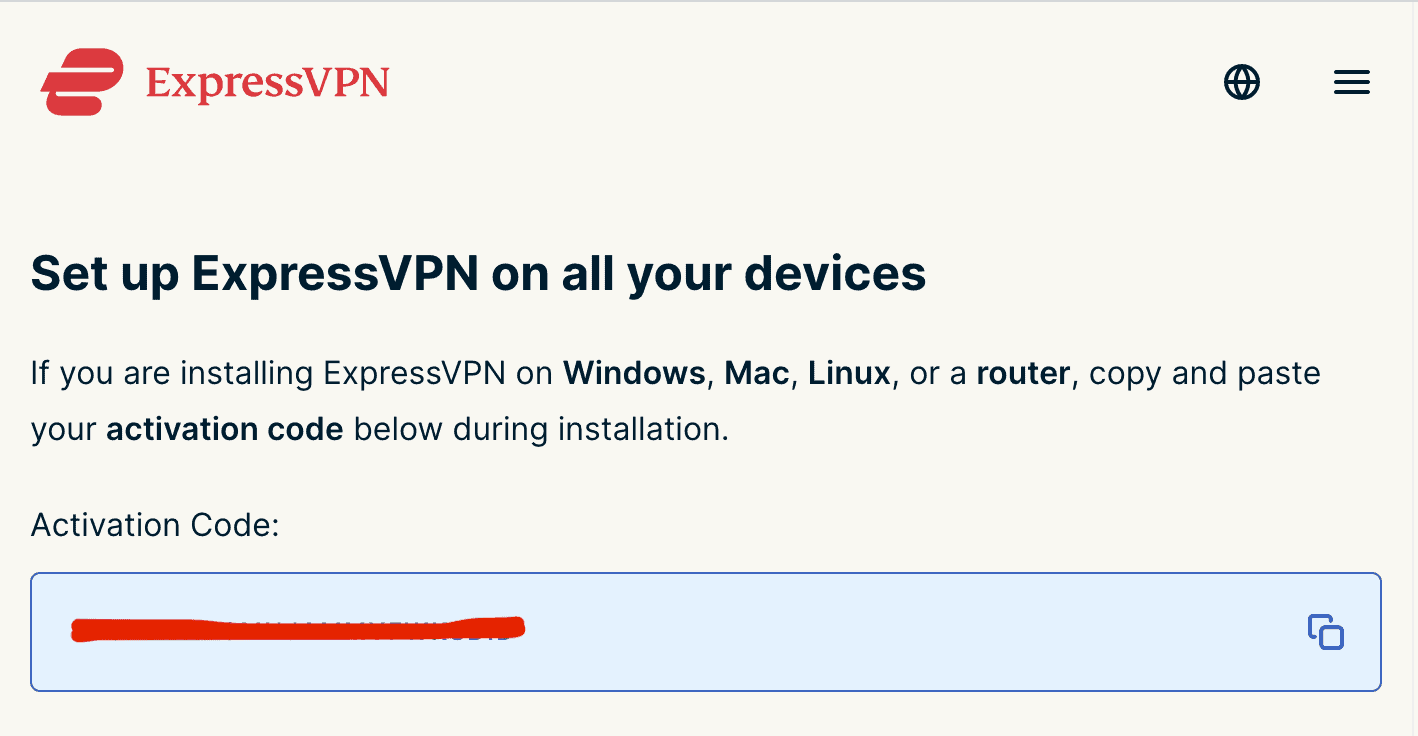1418x736 pixels.
Task: Click inside the blue activation code box
Action: pyautogui.click(x=700, y=632)
